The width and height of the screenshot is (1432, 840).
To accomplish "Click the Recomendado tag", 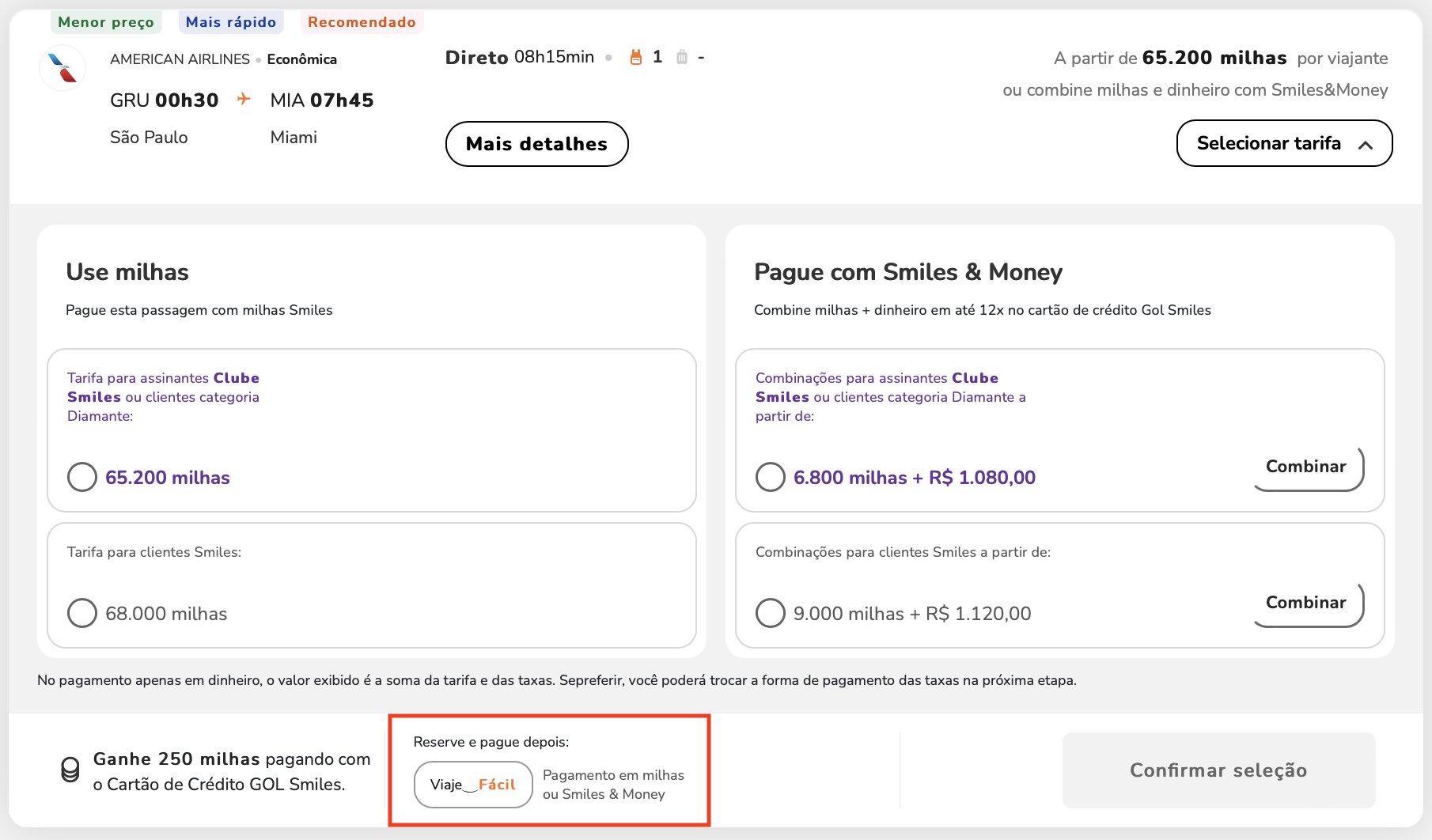I will pos(362,22).
